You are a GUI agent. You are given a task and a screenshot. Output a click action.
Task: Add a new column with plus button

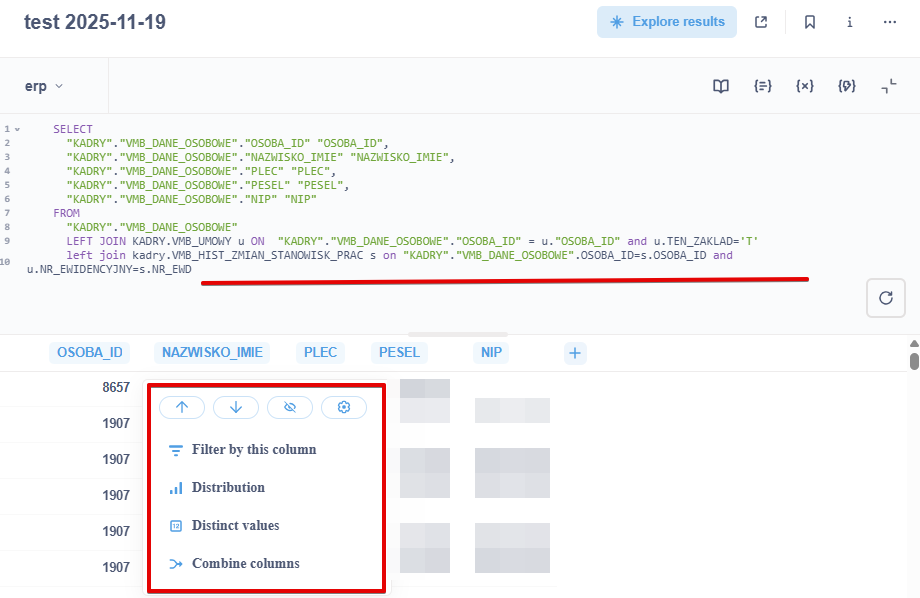pyautogui.click(x=575, y=352)
